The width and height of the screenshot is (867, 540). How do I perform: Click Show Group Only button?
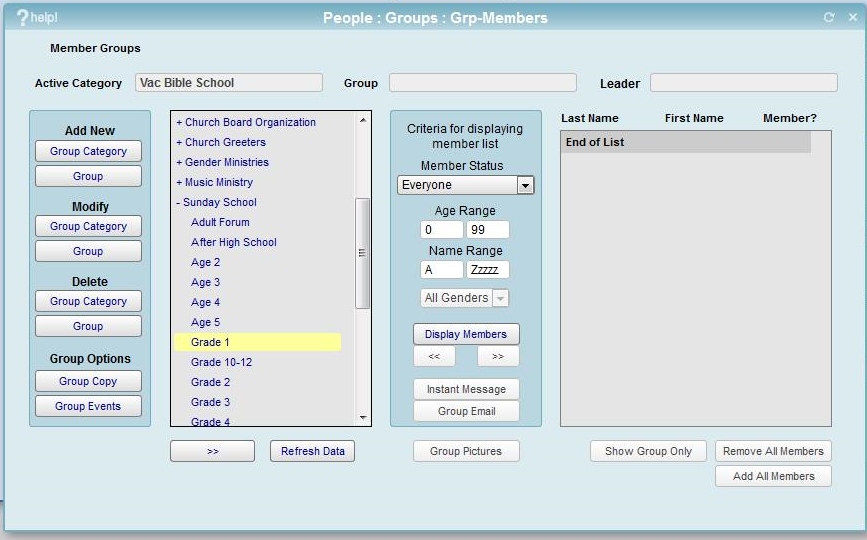tap(648, 451)
